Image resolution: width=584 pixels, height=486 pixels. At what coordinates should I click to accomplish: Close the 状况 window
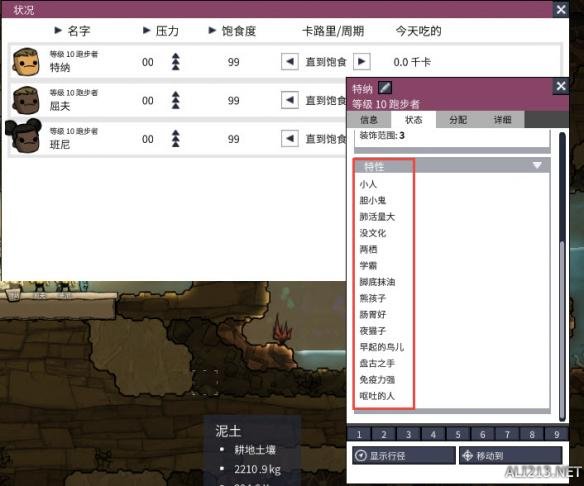(561, 9)
